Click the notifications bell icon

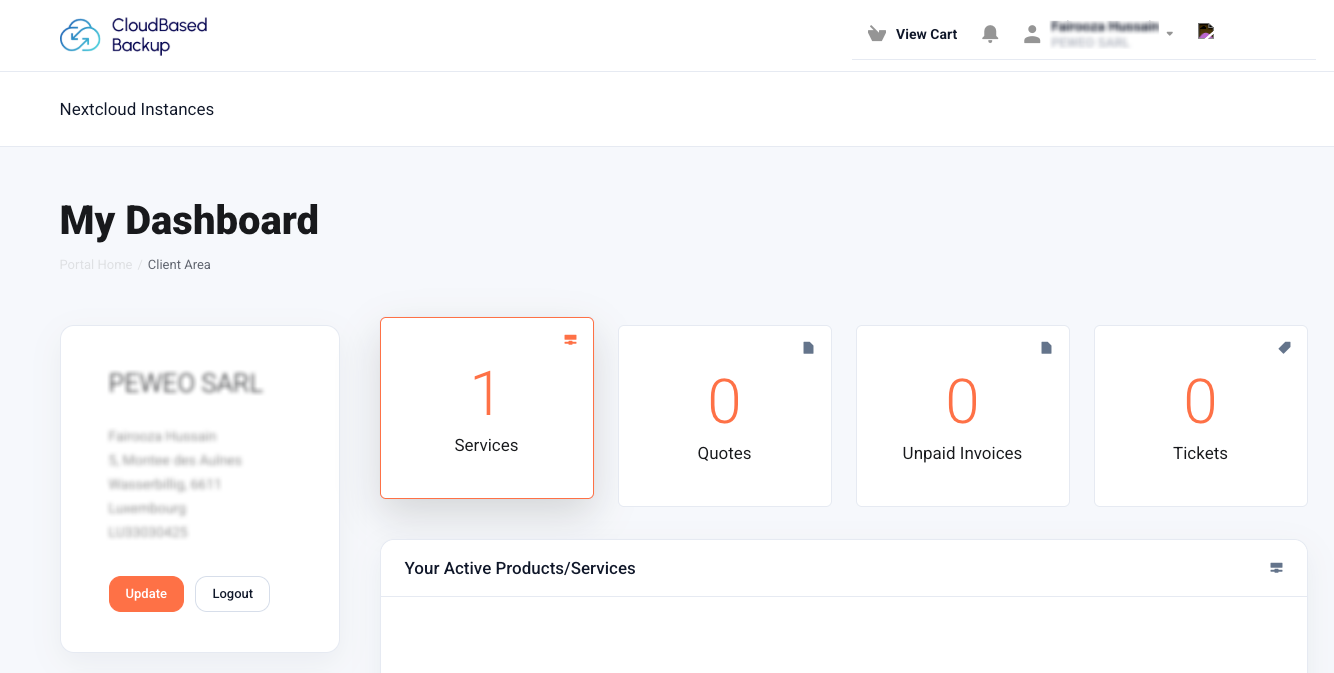(990, 33)
